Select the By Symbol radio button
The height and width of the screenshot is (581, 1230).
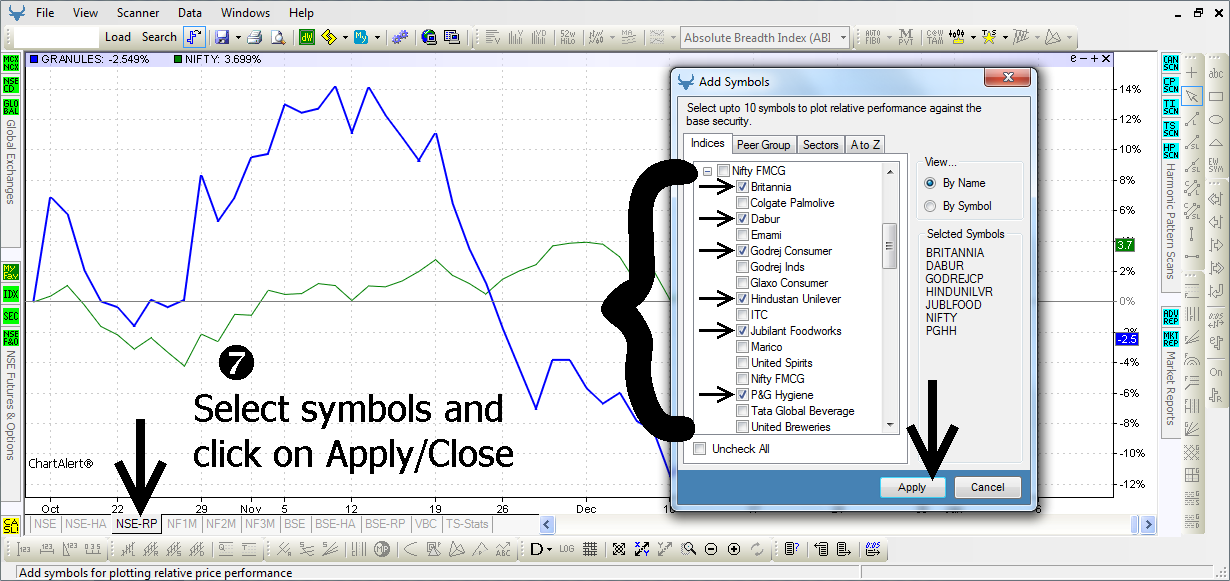(931, 206)
